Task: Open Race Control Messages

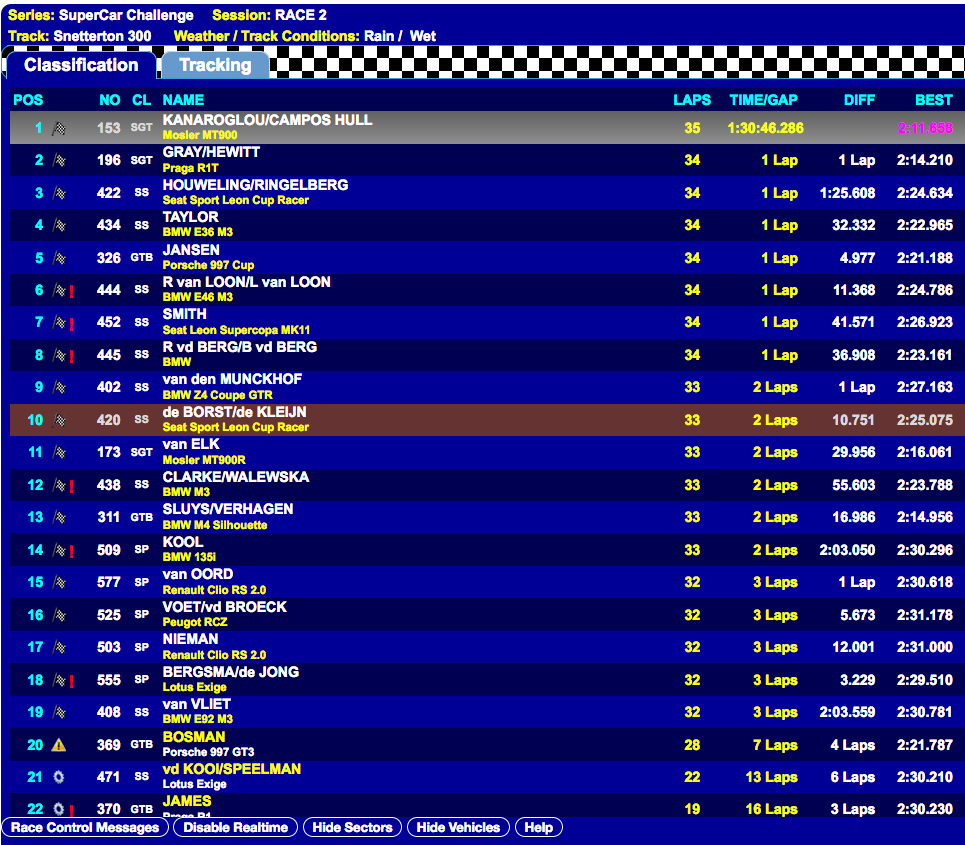Action: (85, 827)
